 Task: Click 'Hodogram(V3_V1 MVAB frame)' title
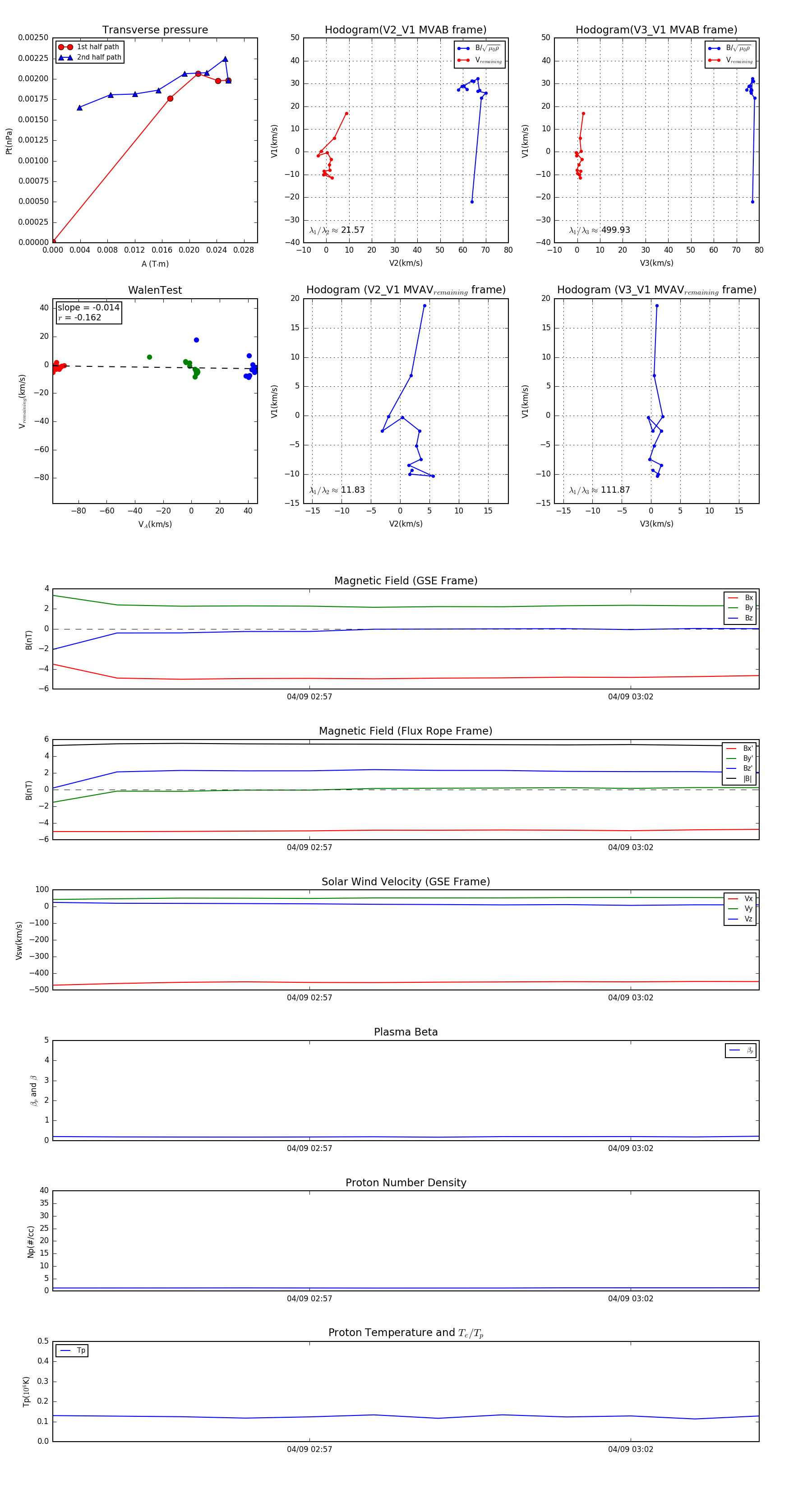656,29
